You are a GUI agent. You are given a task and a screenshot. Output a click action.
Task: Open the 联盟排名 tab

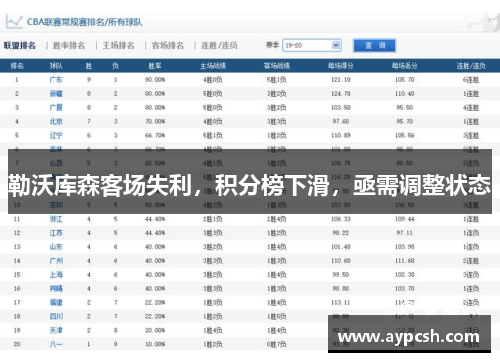click(20, 45)
